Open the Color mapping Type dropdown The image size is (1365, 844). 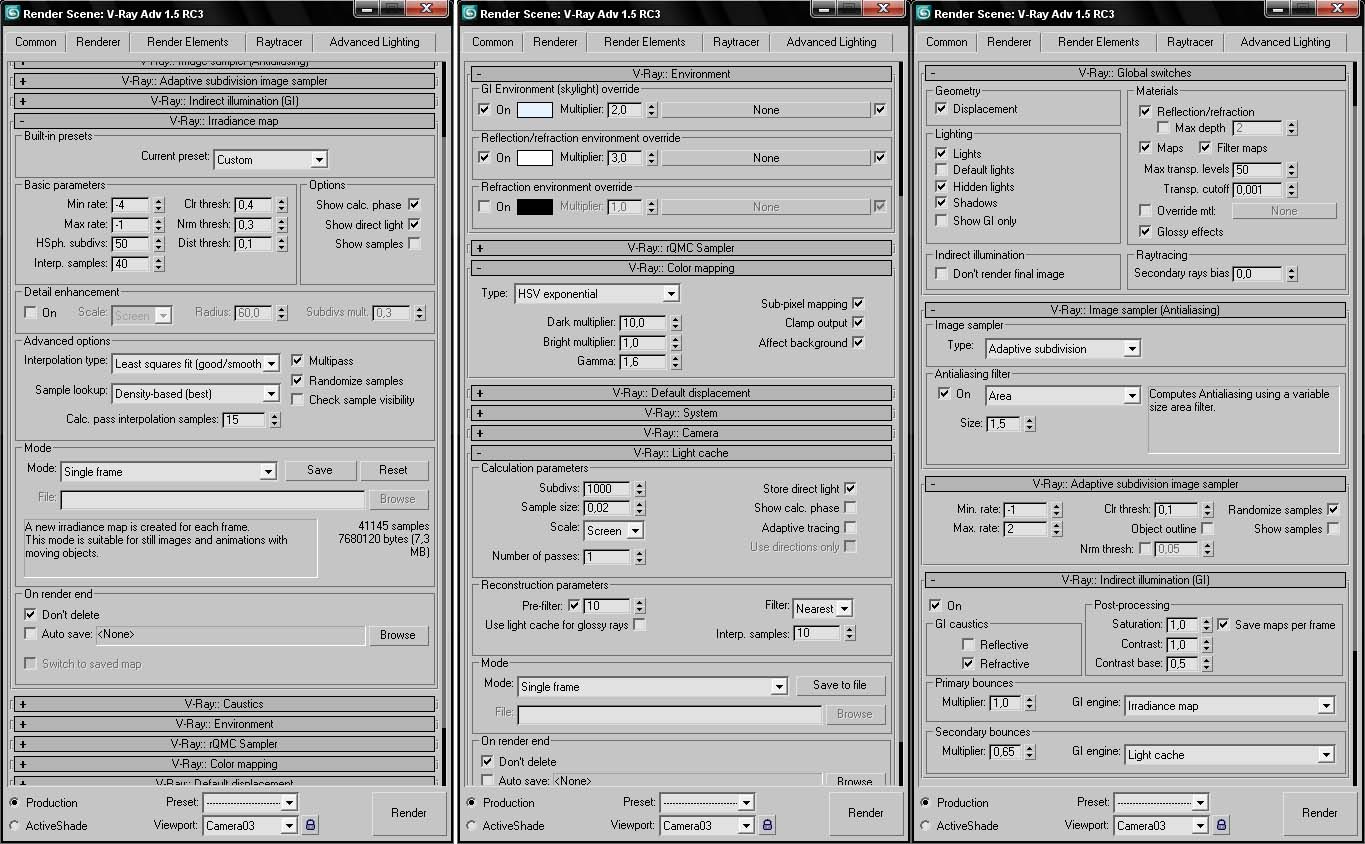[597, 293]
